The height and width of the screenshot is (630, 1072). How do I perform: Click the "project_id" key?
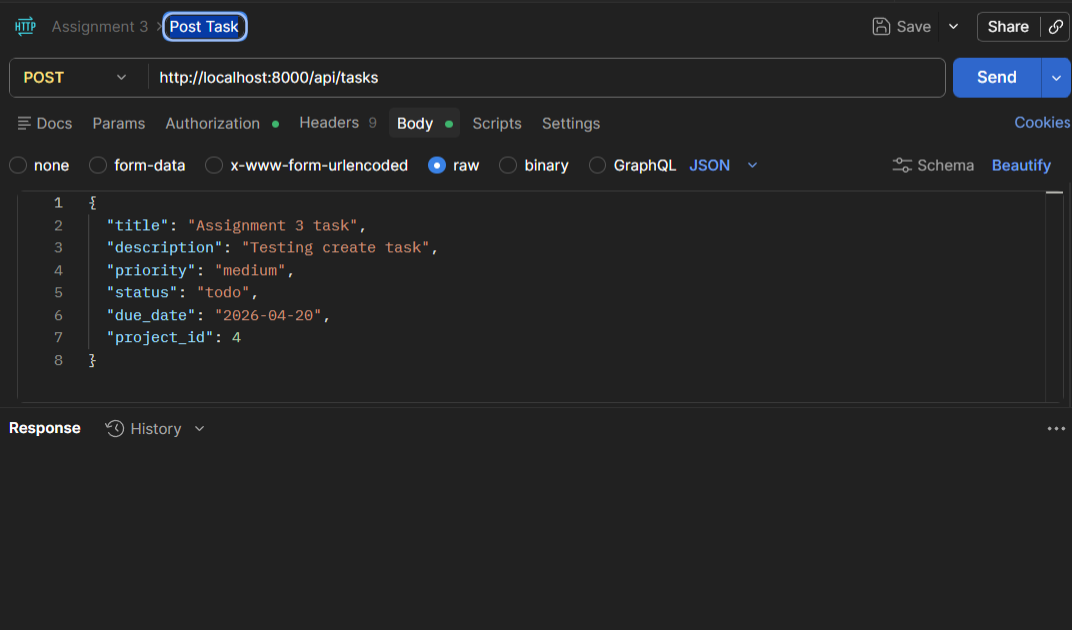pyautogui.click(x=160, y=337)
